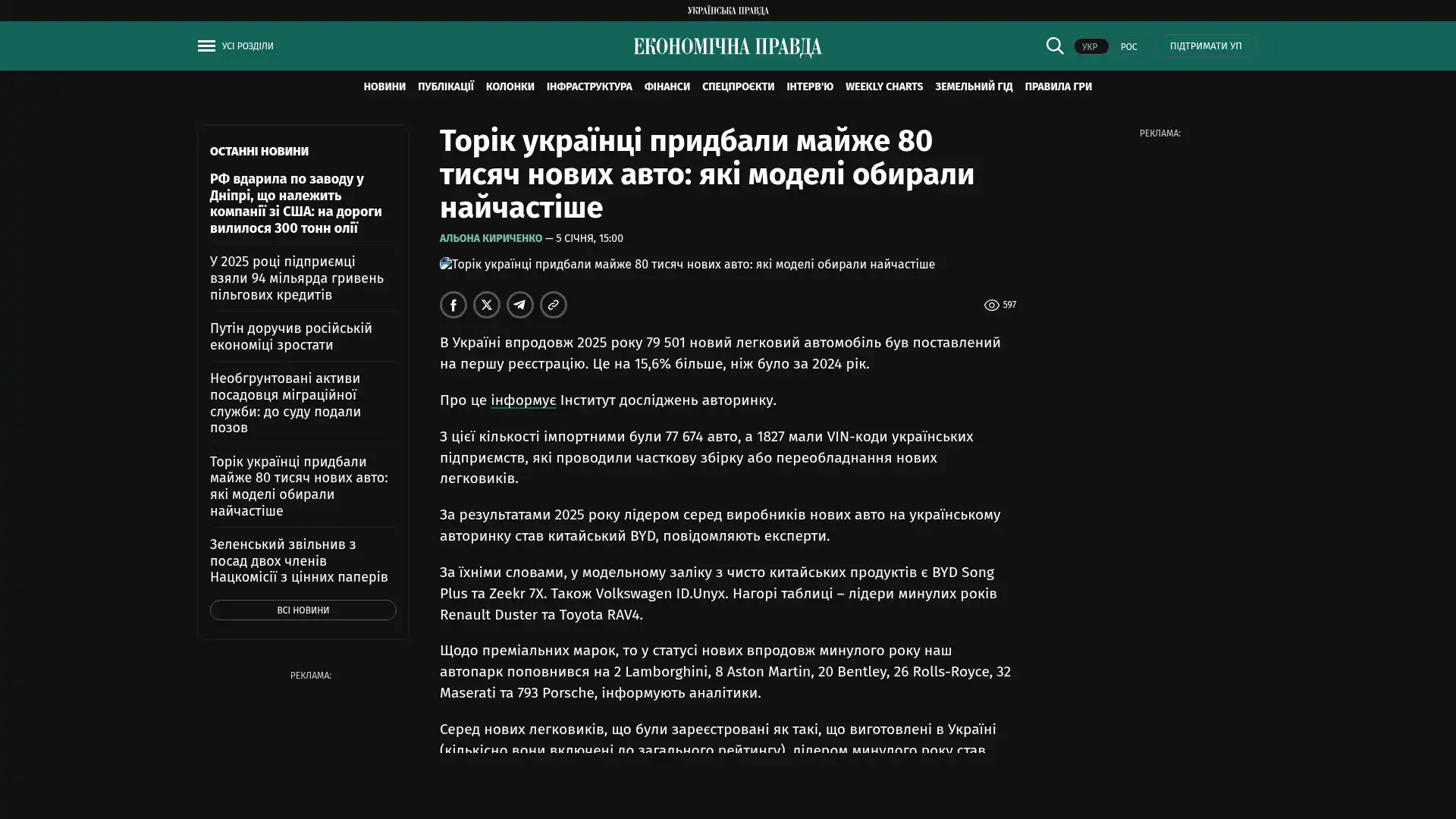The height and width of the screenshot is (819, 1456).
Task: Click the search magnifier icon
Action: (1054, 45)
